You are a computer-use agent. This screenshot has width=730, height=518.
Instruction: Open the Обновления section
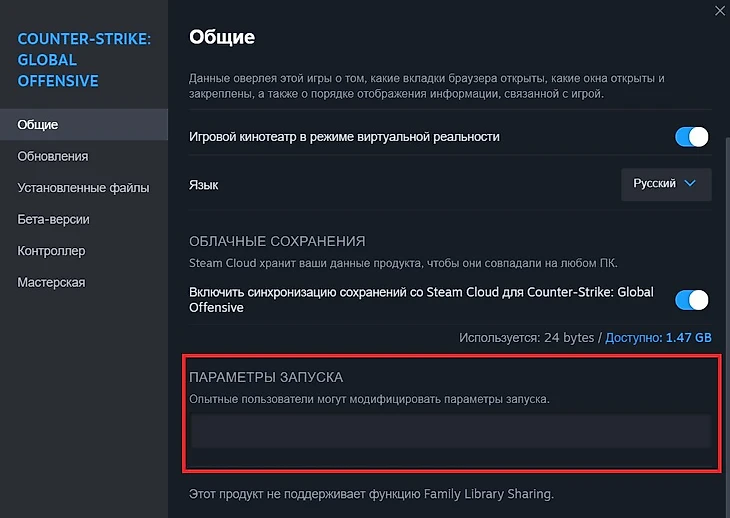(x=53, y=156)
